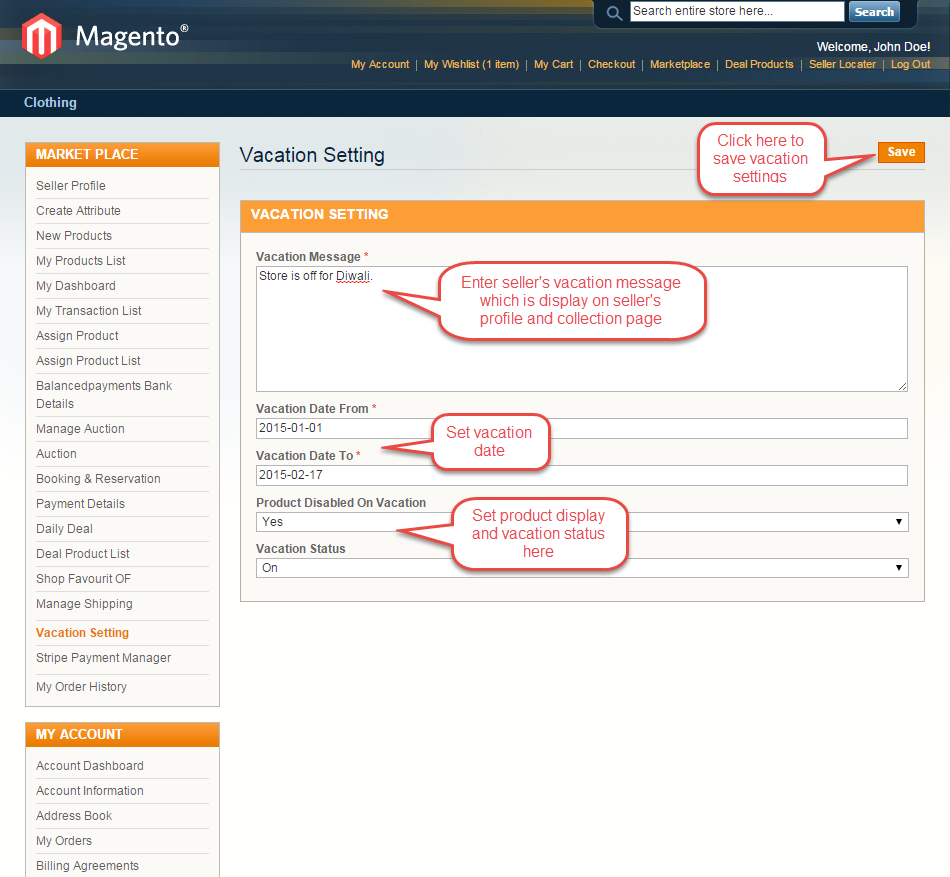Open Deal Products header link
Image resolution: width=950 pixels, height=877 pixels.
point(759,64)
